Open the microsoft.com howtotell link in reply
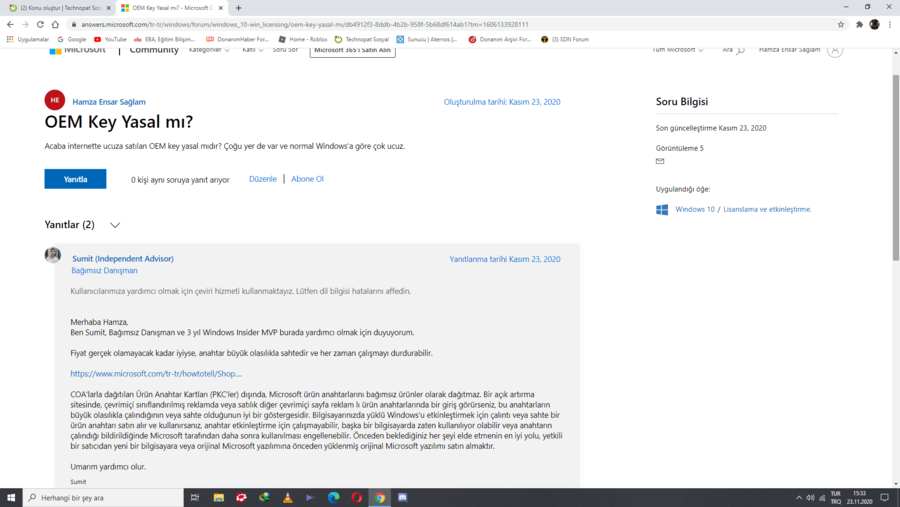The image size is (900, 507). point(156,374)
